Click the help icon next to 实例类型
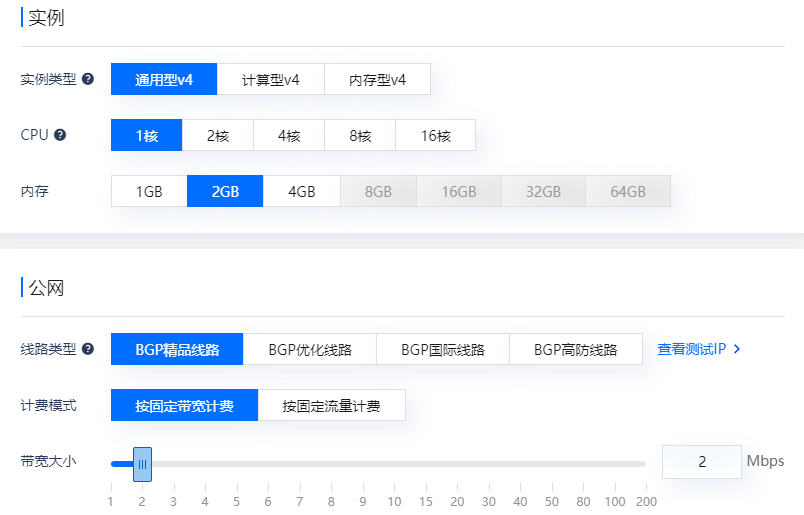 88,79
